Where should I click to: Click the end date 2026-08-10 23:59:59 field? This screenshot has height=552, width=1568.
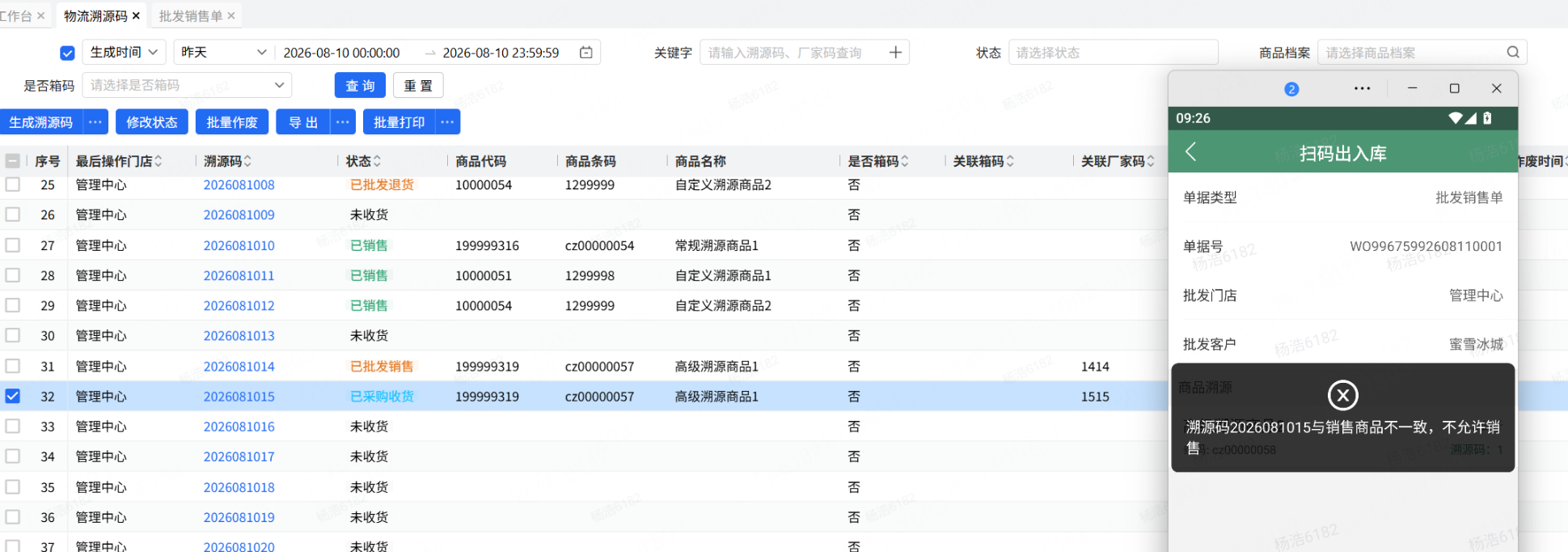[x=501, y=53]
